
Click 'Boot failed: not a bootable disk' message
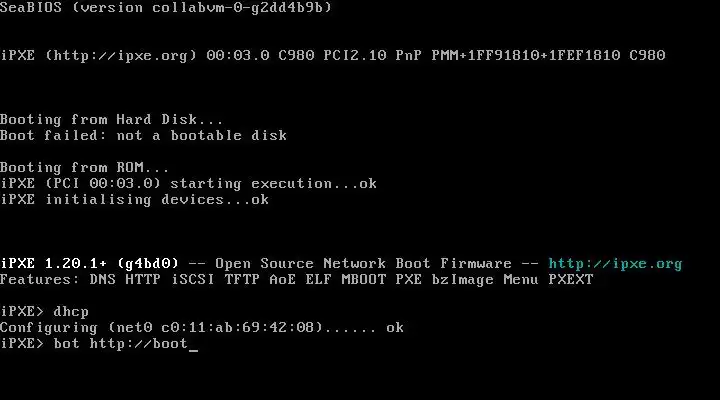point(143,136)
